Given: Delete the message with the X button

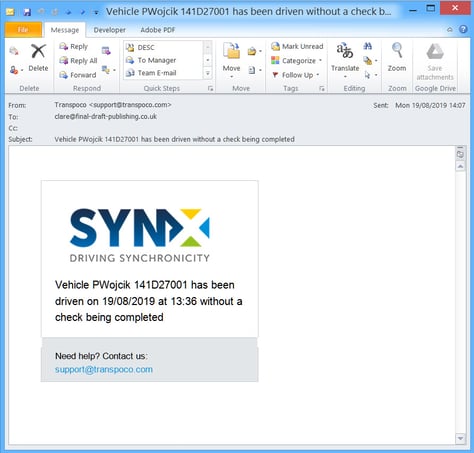Looking at the screenshot, I should coord(38,57).
